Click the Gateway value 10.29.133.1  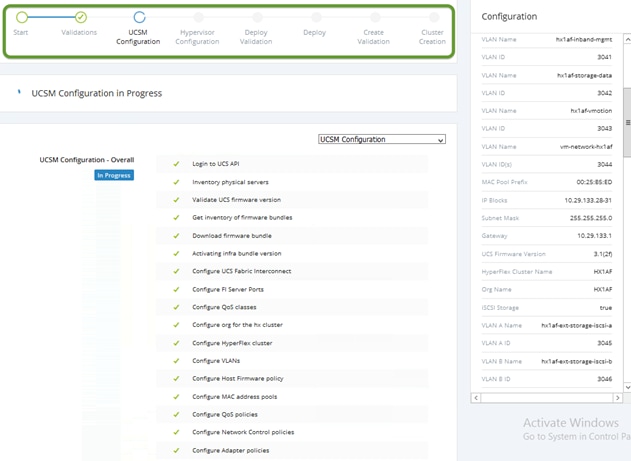click(x=594, y=236)
